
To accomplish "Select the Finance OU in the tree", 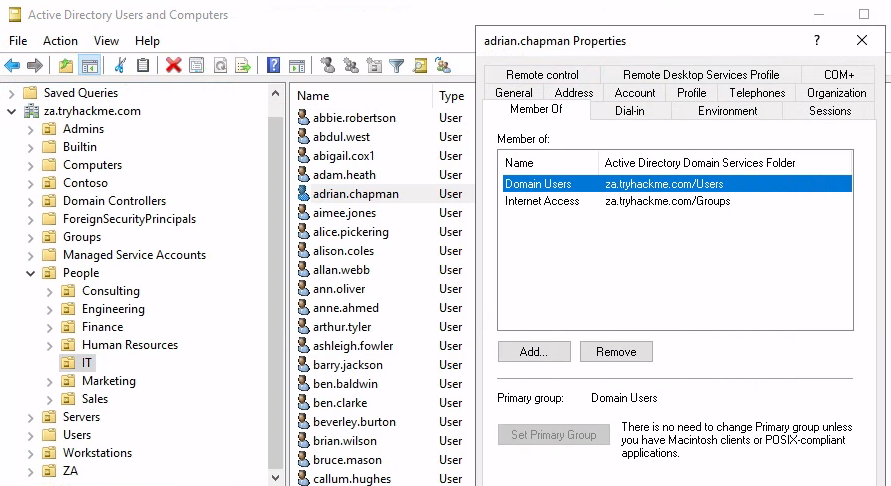I will 102,327.
